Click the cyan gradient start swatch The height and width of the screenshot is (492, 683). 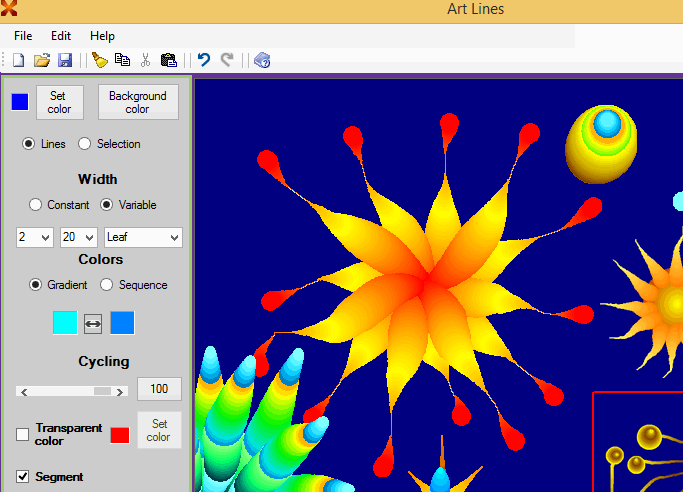point(65,323)
